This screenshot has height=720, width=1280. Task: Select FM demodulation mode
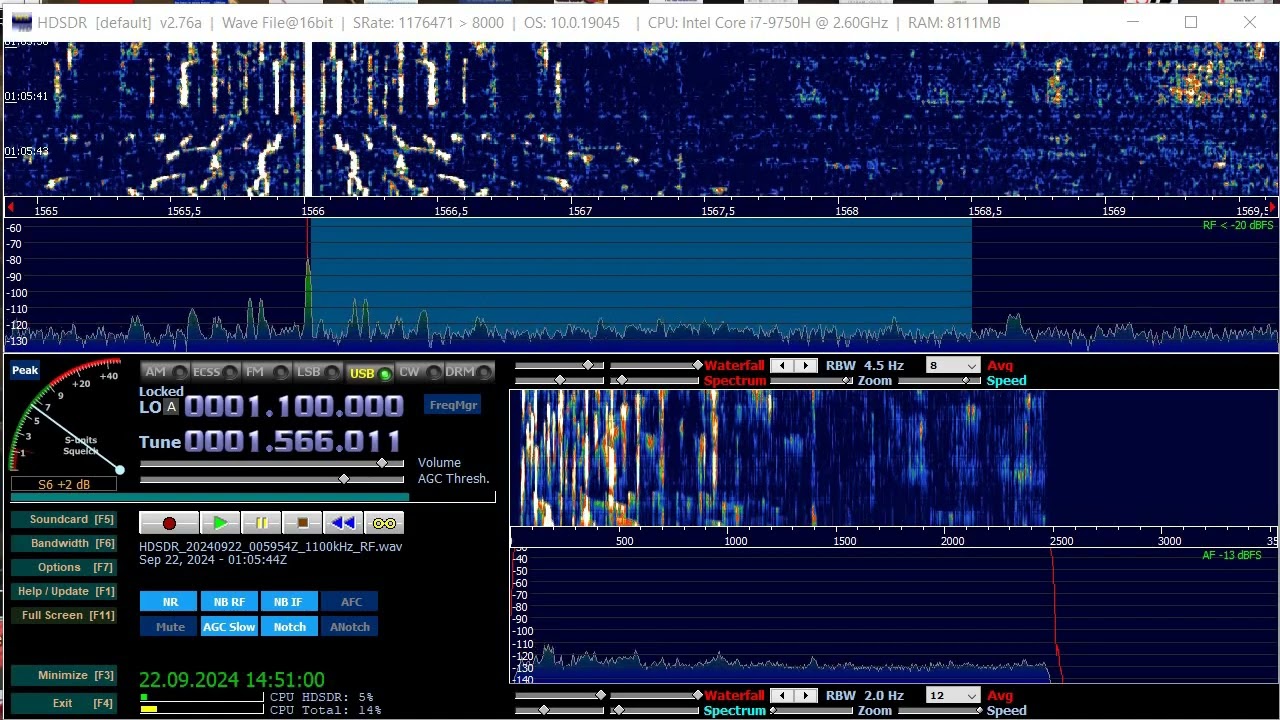click(266, 372)
